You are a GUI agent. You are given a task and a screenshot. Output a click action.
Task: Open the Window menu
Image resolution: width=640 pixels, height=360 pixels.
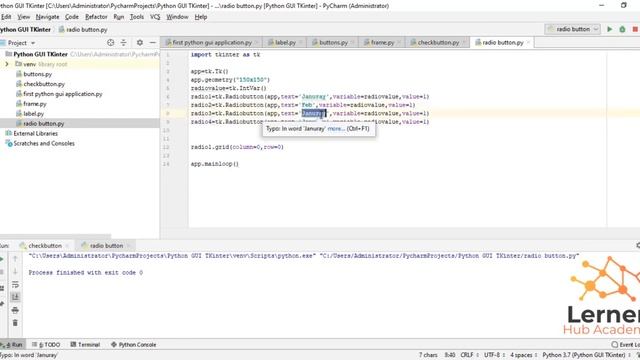click(177, 17)
